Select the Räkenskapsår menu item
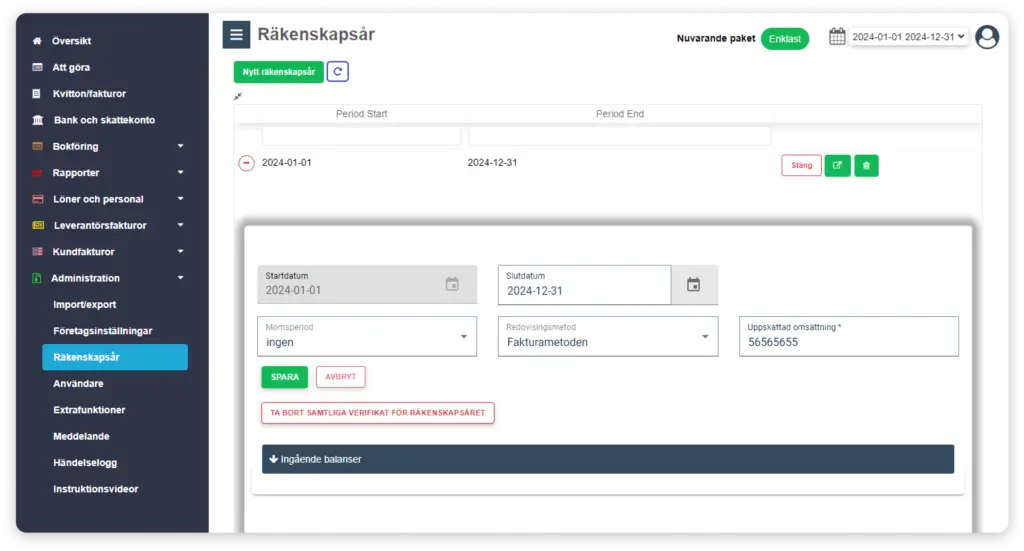The height and width of the screenshot is (551, 1024). pos(115,357)
